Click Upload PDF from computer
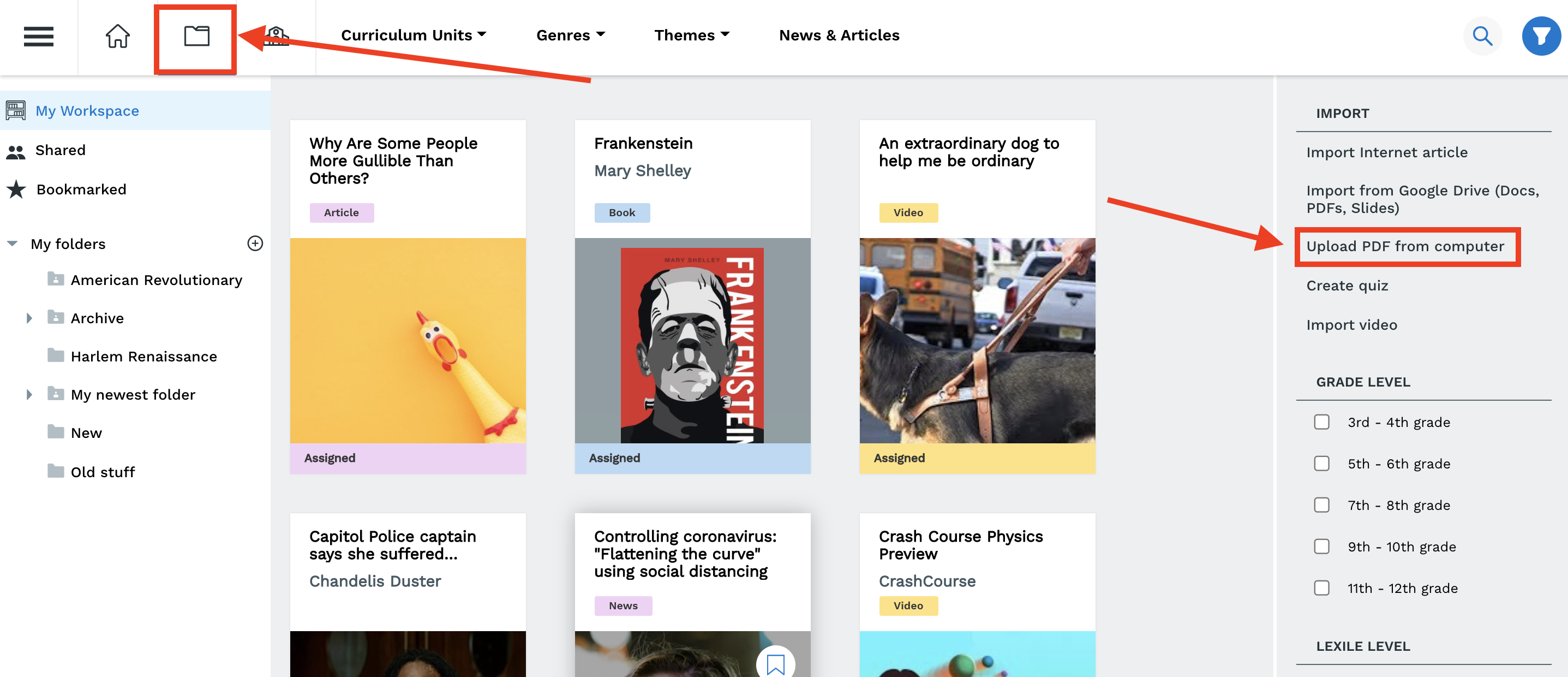The height and width of the screenshot is (677, 1568). 1405,246
